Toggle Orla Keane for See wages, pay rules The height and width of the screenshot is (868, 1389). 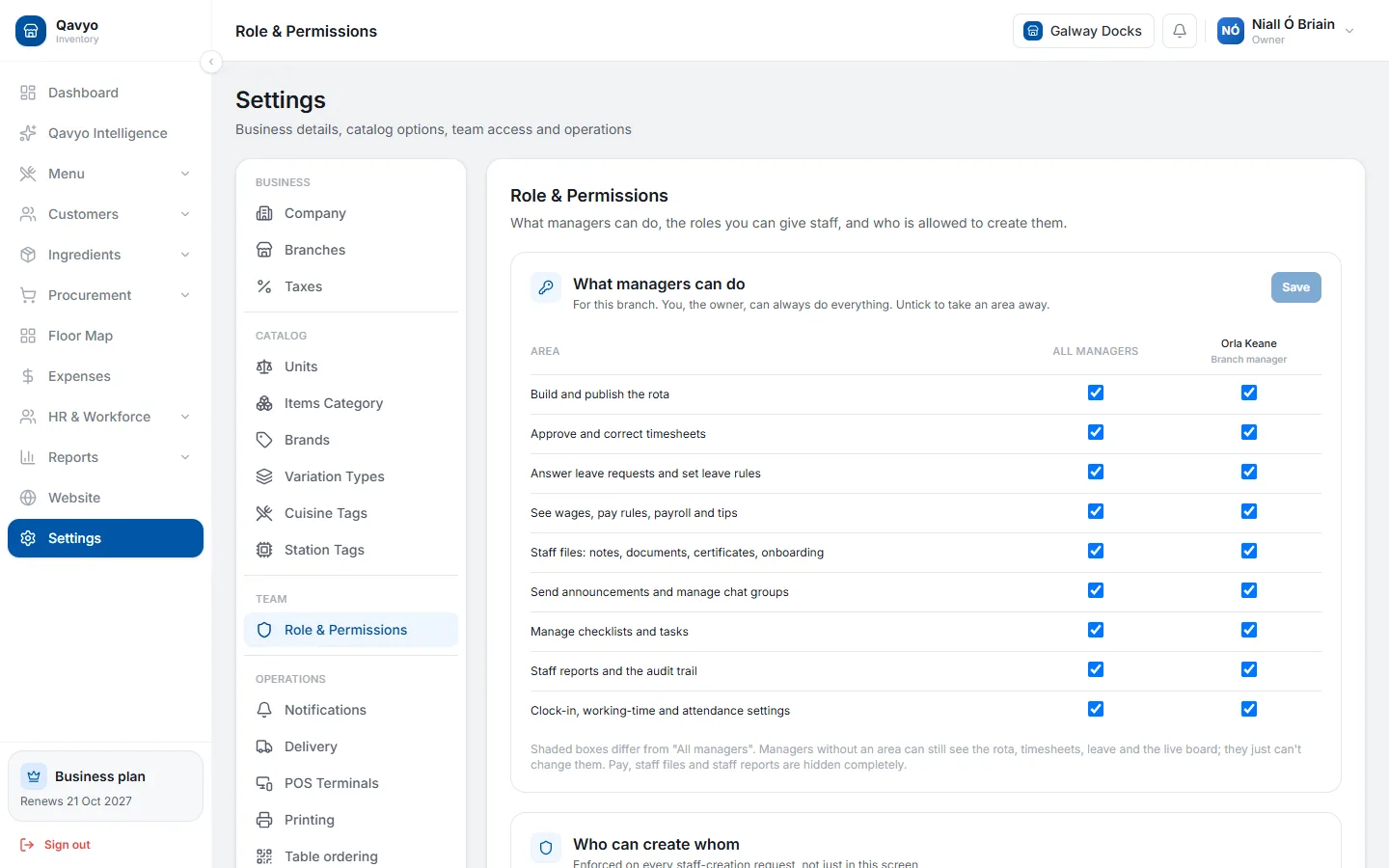1249,511
